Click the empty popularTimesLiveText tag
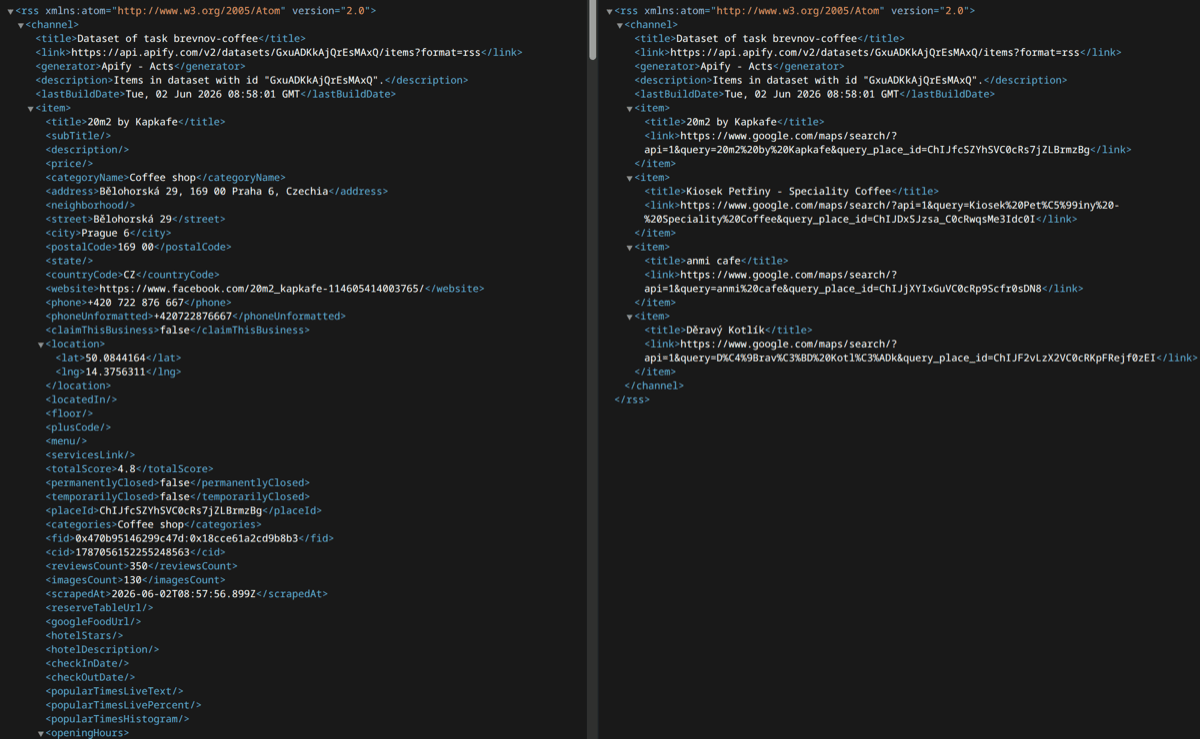 (x=115, y=691)
